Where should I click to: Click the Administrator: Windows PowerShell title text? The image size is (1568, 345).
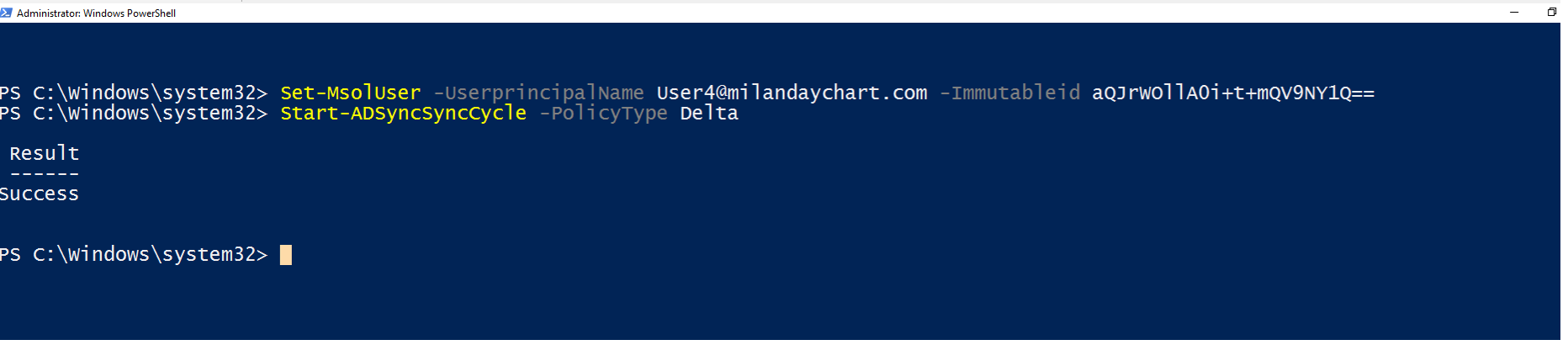(96, 13)
